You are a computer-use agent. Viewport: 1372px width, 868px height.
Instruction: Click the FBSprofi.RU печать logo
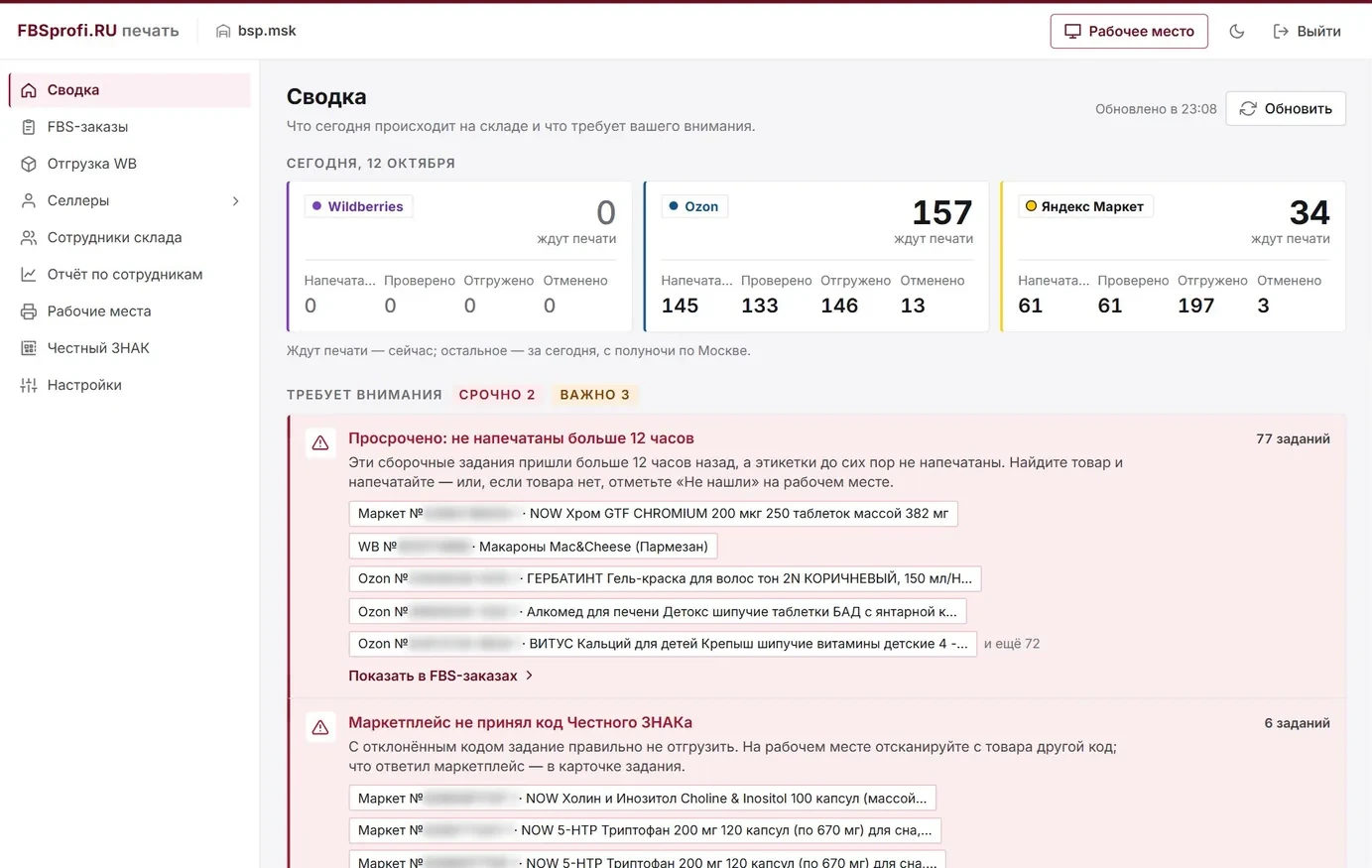tap(98, 31)
